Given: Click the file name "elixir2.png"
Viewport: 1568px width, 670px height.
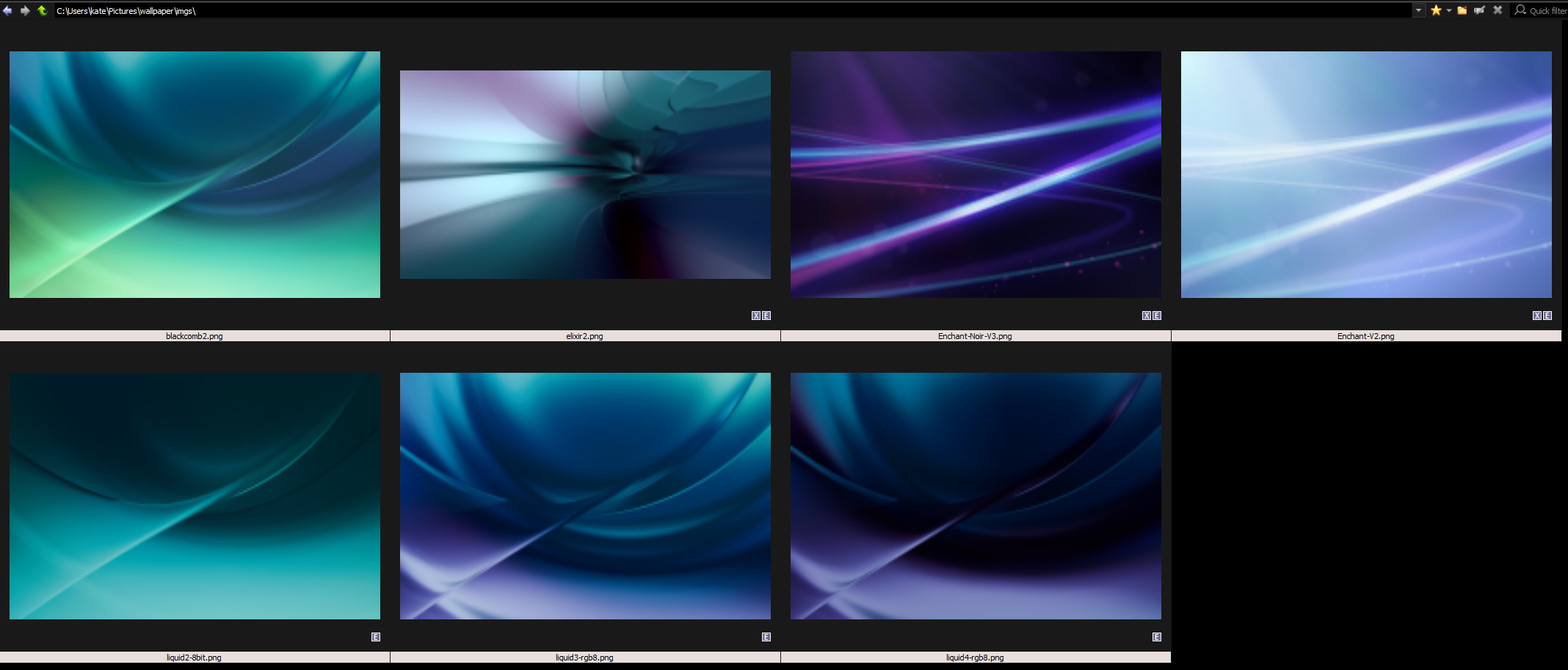Looking at the screenshot, I should 585,336.
